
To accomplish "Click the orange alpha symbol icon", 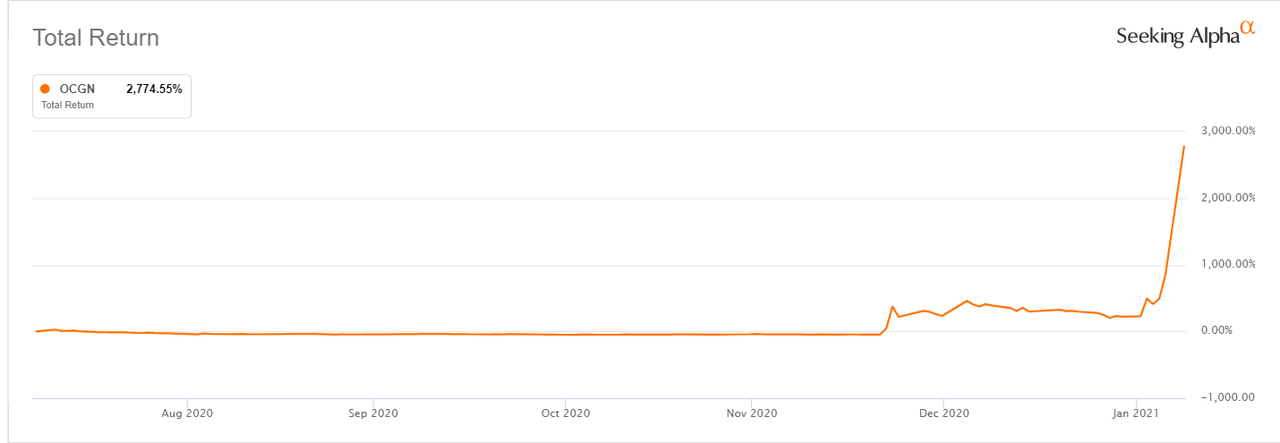I will [x=1246, y=29].
